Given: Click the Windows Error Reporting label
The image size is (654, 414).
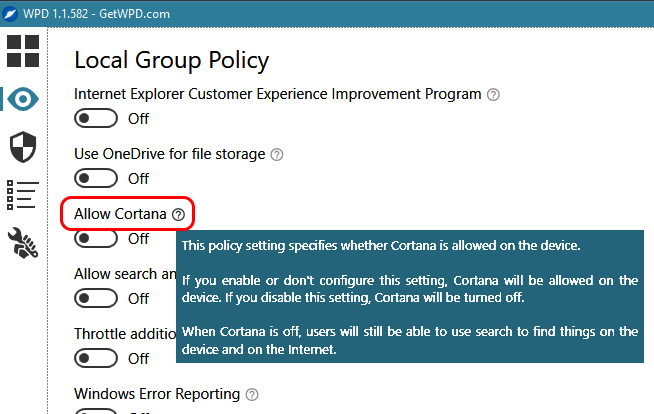Looking at the screenshot, I should coord(157,394).
